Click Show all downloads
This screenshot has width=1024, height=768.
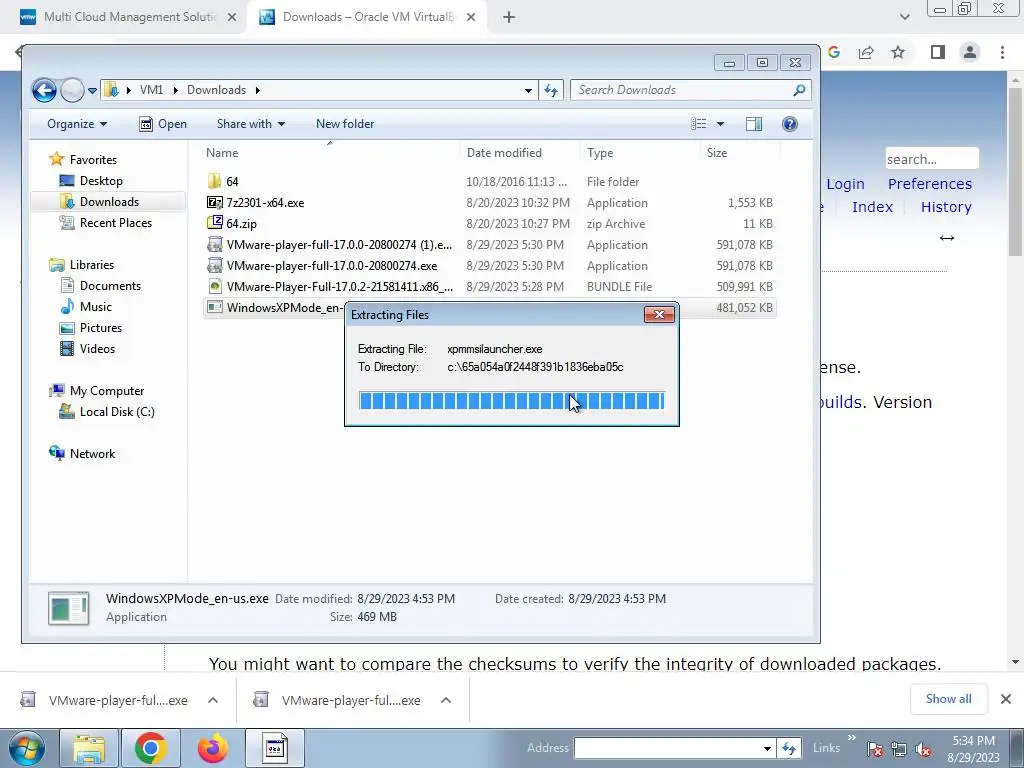[948, 699]
